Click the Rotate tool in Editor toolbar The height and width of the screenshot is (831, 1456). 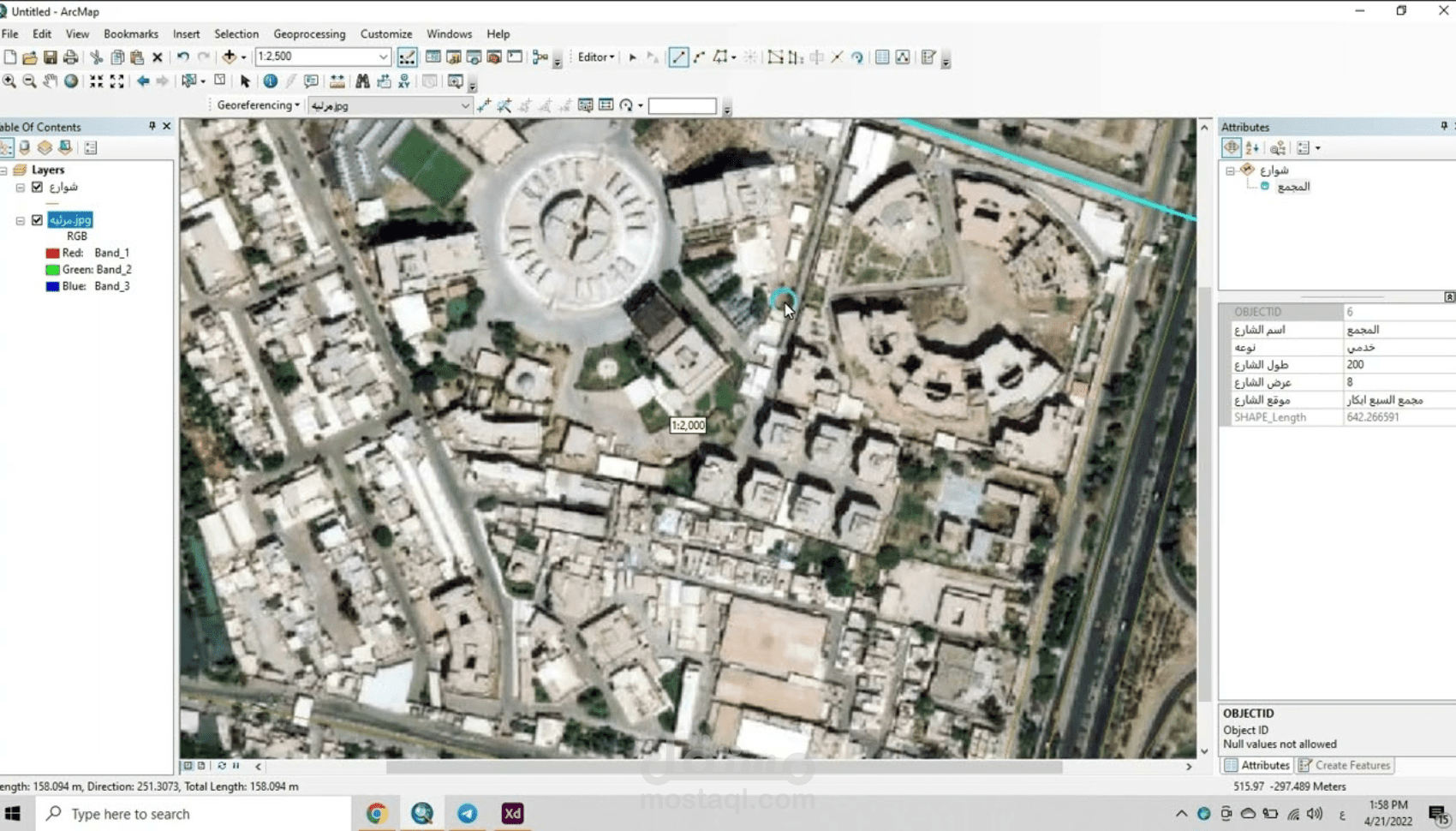point(857,57)
